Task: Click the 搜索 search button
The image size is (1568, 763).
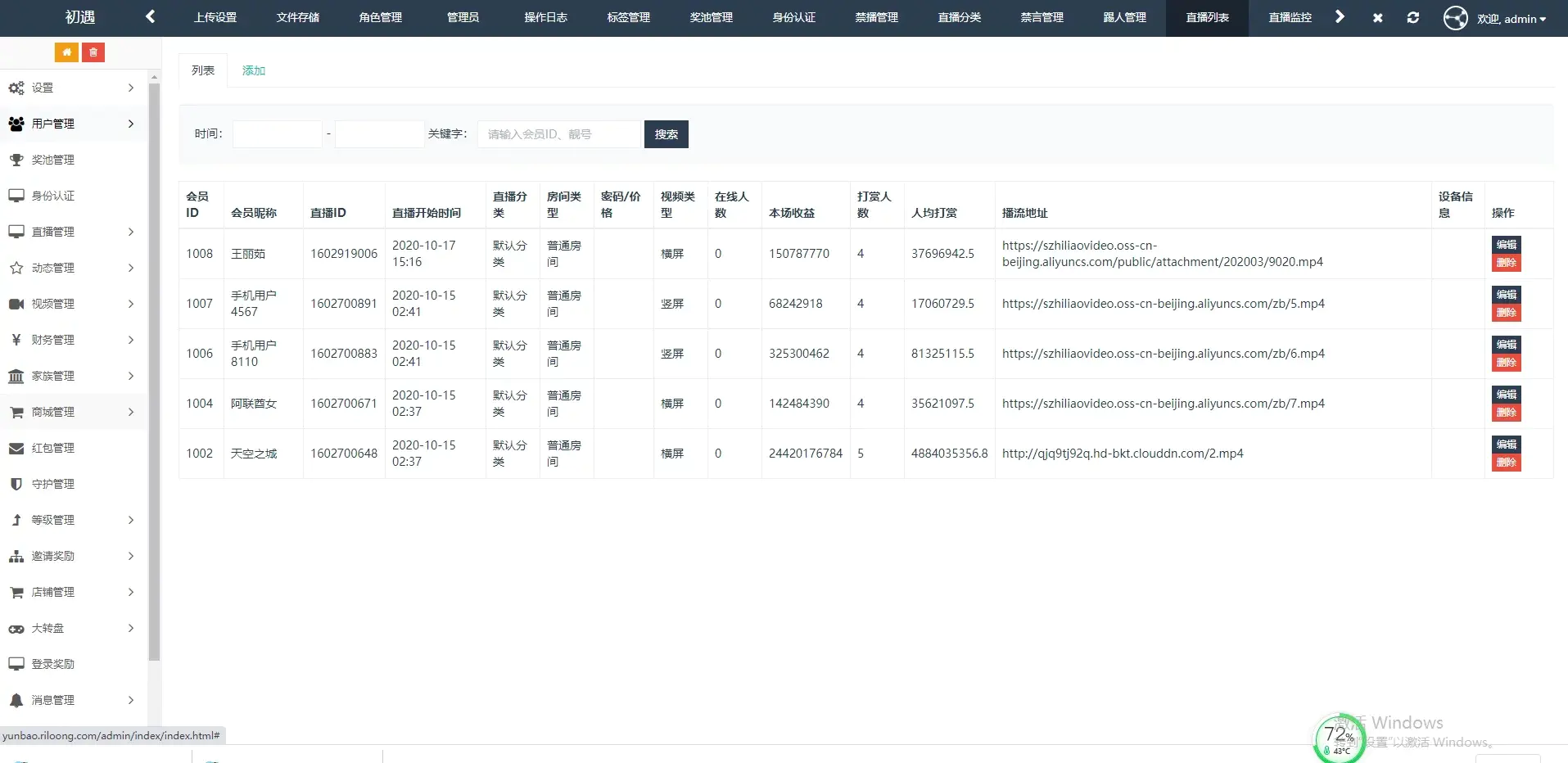Action: pyautogui.click(x=666, y=133)
